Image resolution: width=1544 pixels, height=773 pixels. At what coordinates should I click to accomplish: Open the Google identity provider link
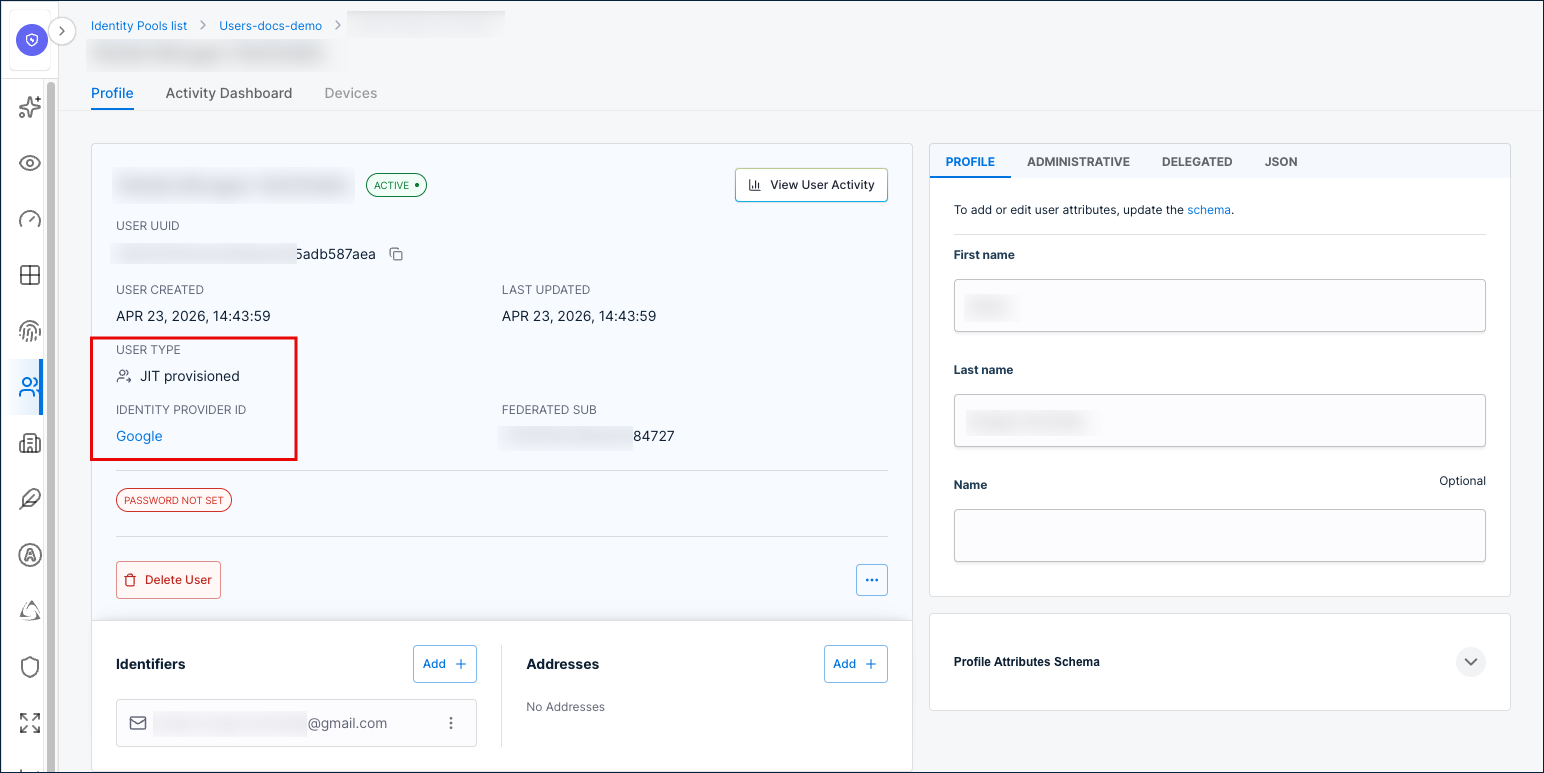[139, 436]
